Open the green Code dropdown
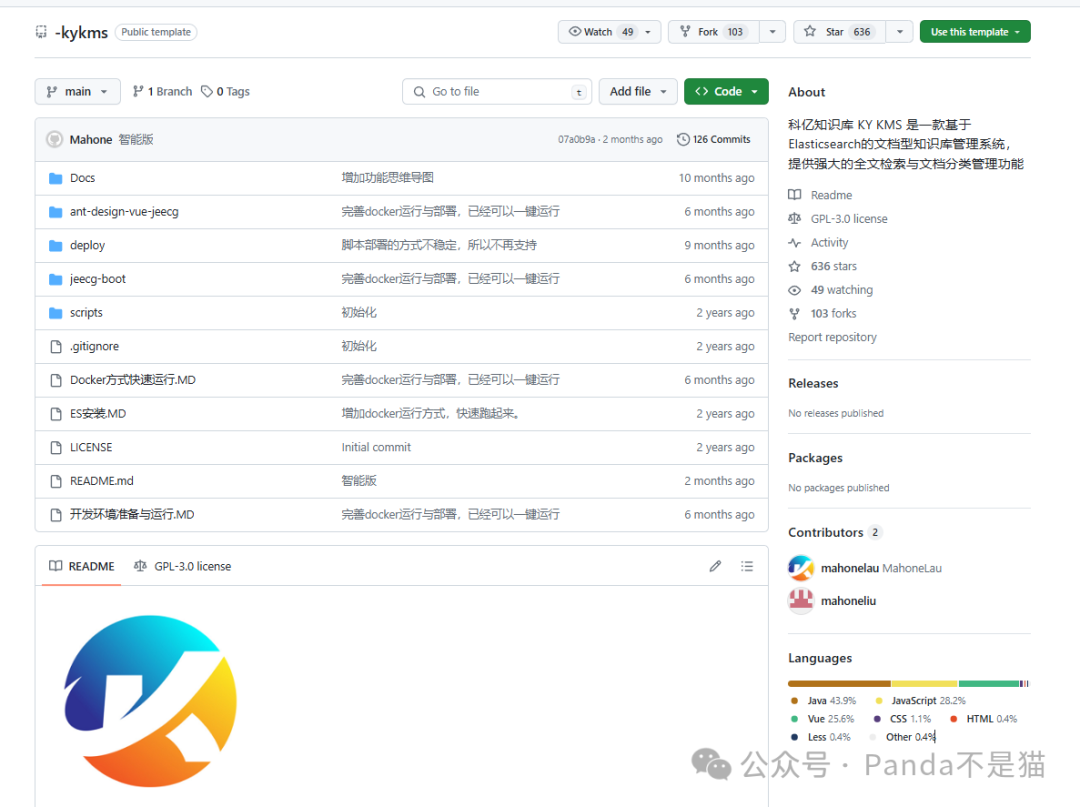1080x807 pixels. [x=726, y=92]
